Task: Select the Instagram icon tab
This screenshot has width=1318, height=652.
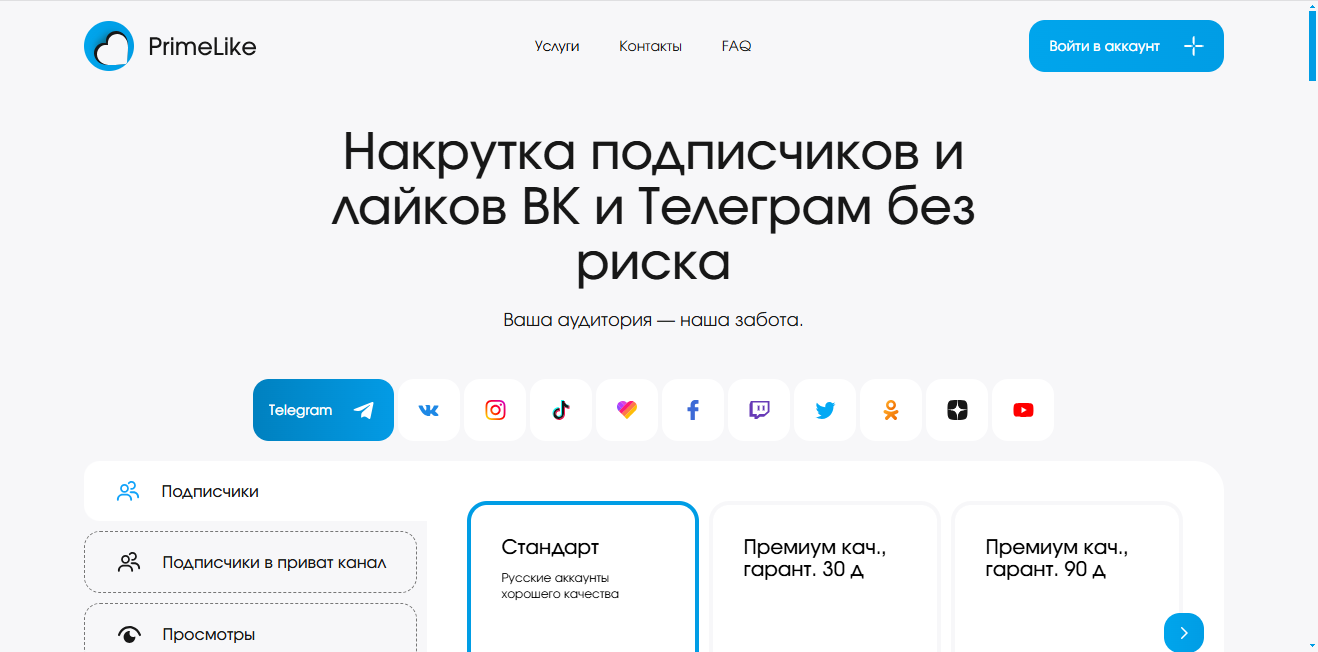Action: [495, 410]
